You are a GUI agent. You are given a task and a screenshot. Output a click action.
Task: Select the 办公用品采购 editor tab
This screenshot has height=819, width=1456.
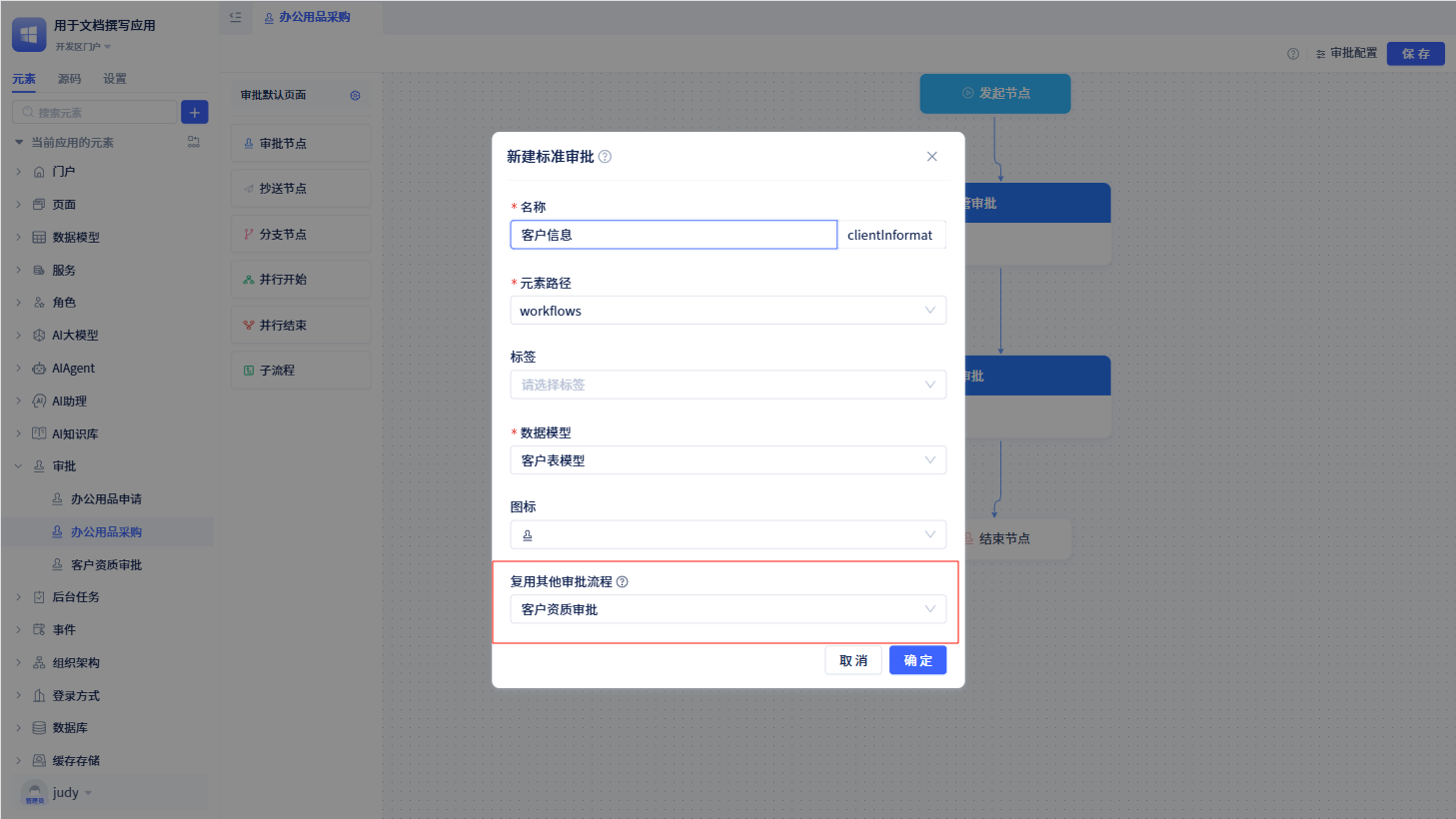[x=307, y=17]
